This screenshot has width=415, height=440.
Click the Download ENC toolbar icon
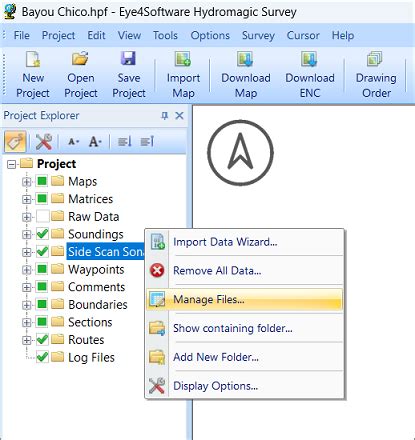[x=309, y=59]
